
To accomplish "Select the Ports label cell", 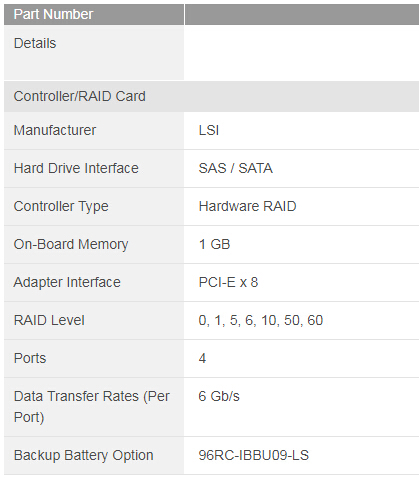I will click(94, 358).
